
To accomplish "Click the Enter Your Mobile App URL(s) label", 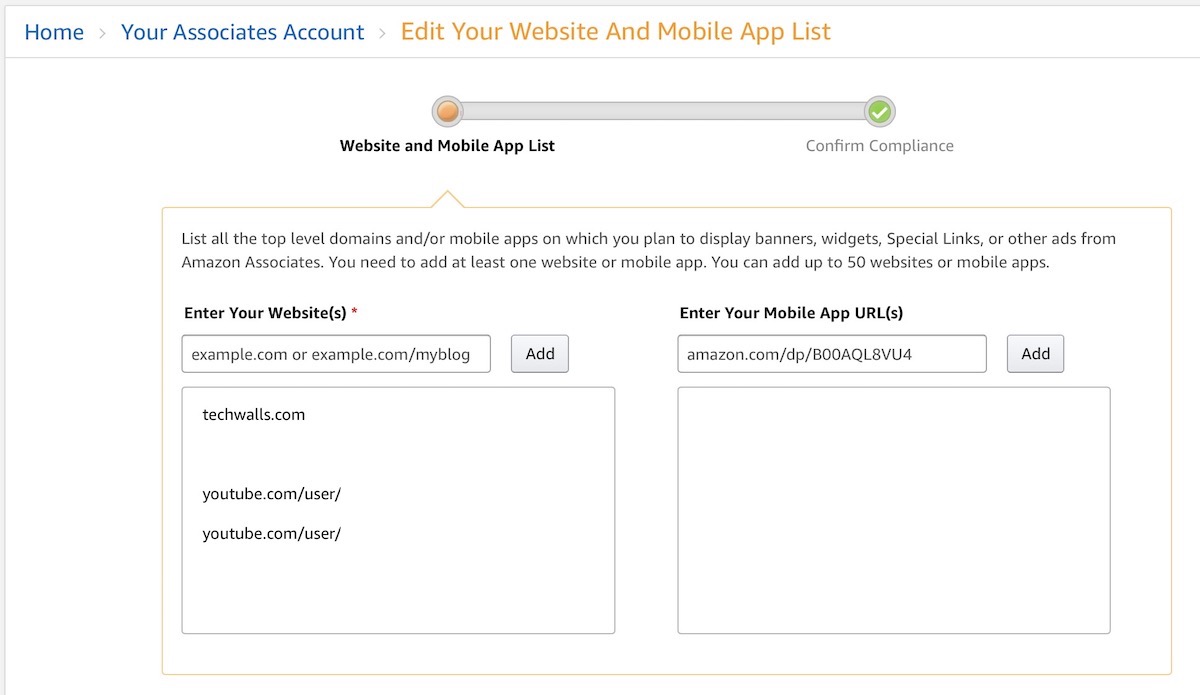I will 791,313.
